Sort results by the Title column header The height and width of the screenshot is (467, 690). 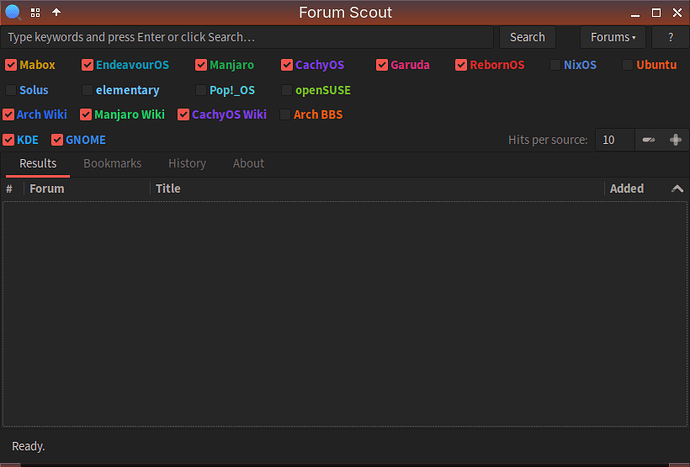point(377,189)
